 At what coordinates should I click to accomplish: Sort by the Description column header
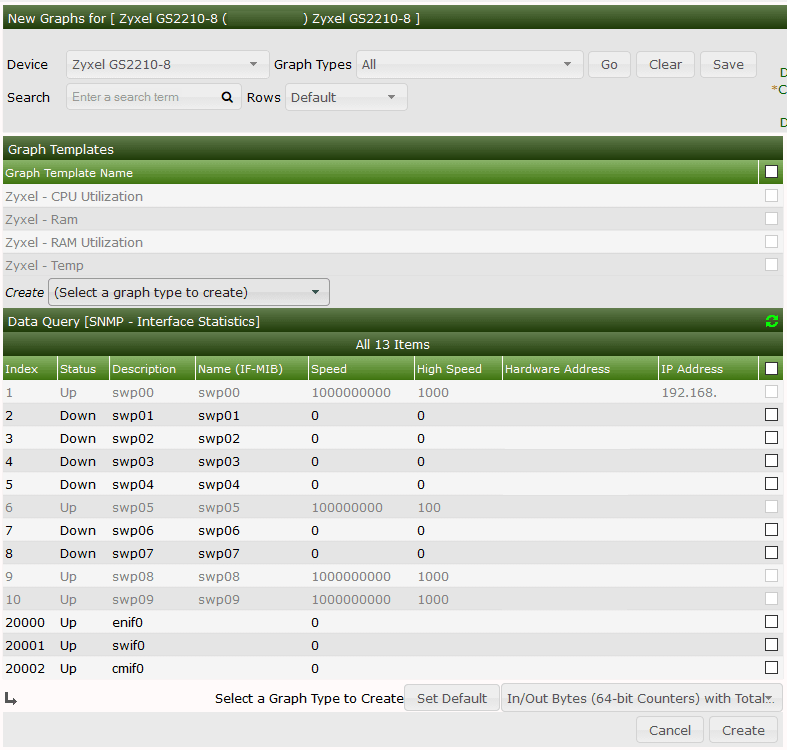(144, 369)
